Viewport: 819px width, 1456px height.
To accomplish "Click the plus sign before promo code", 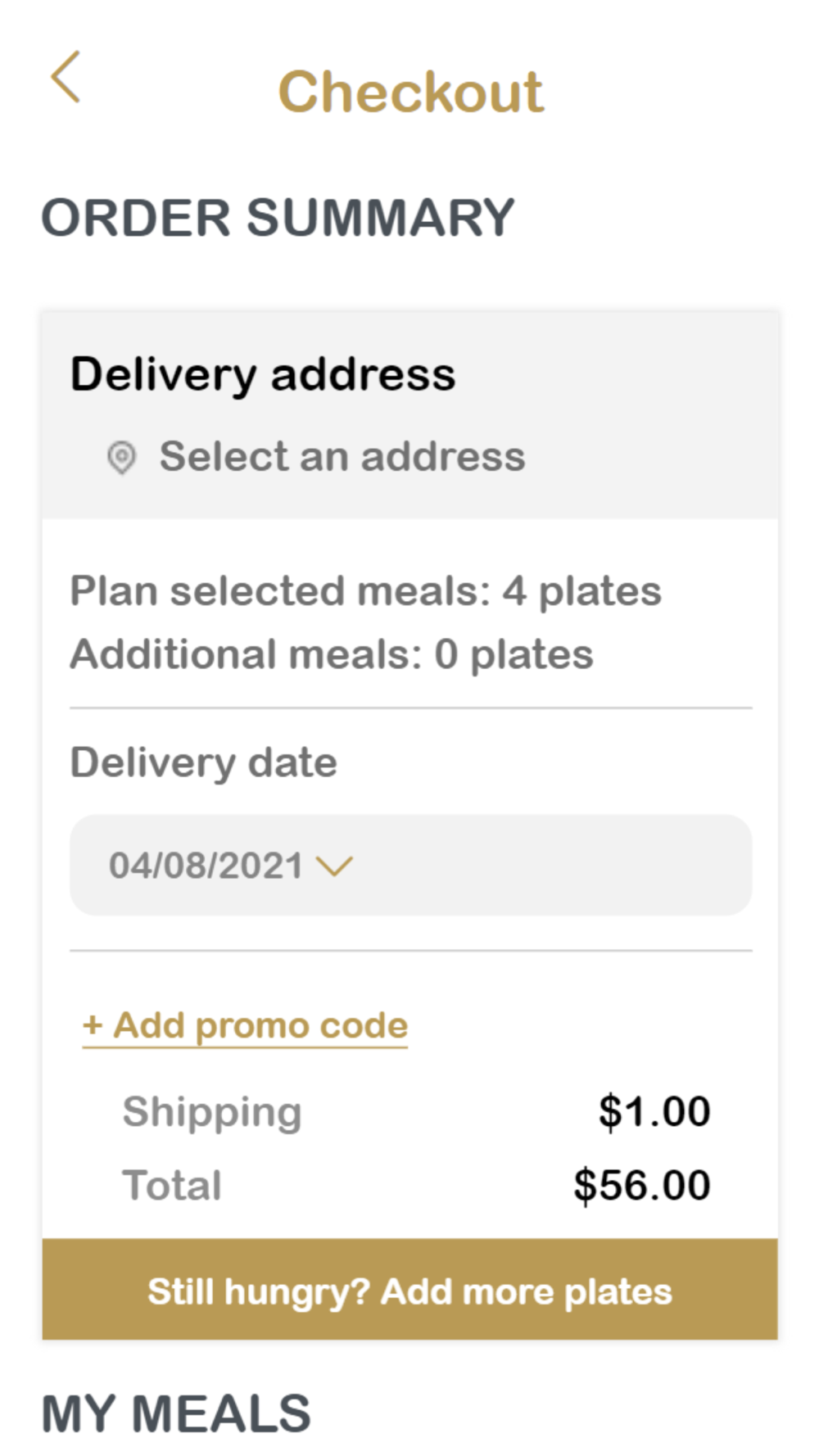I will [x=93, y=1025].
